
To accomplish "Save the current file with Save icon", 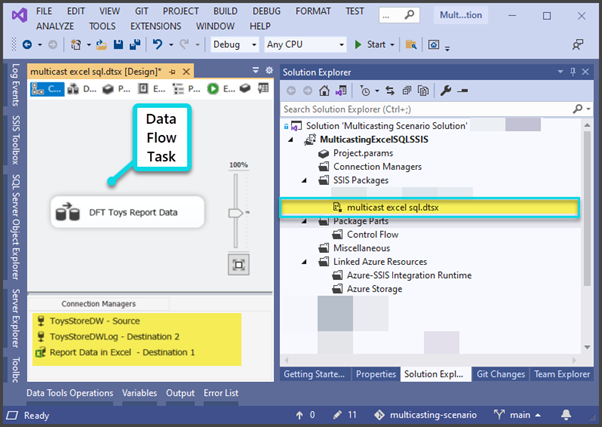I will 118,45.
